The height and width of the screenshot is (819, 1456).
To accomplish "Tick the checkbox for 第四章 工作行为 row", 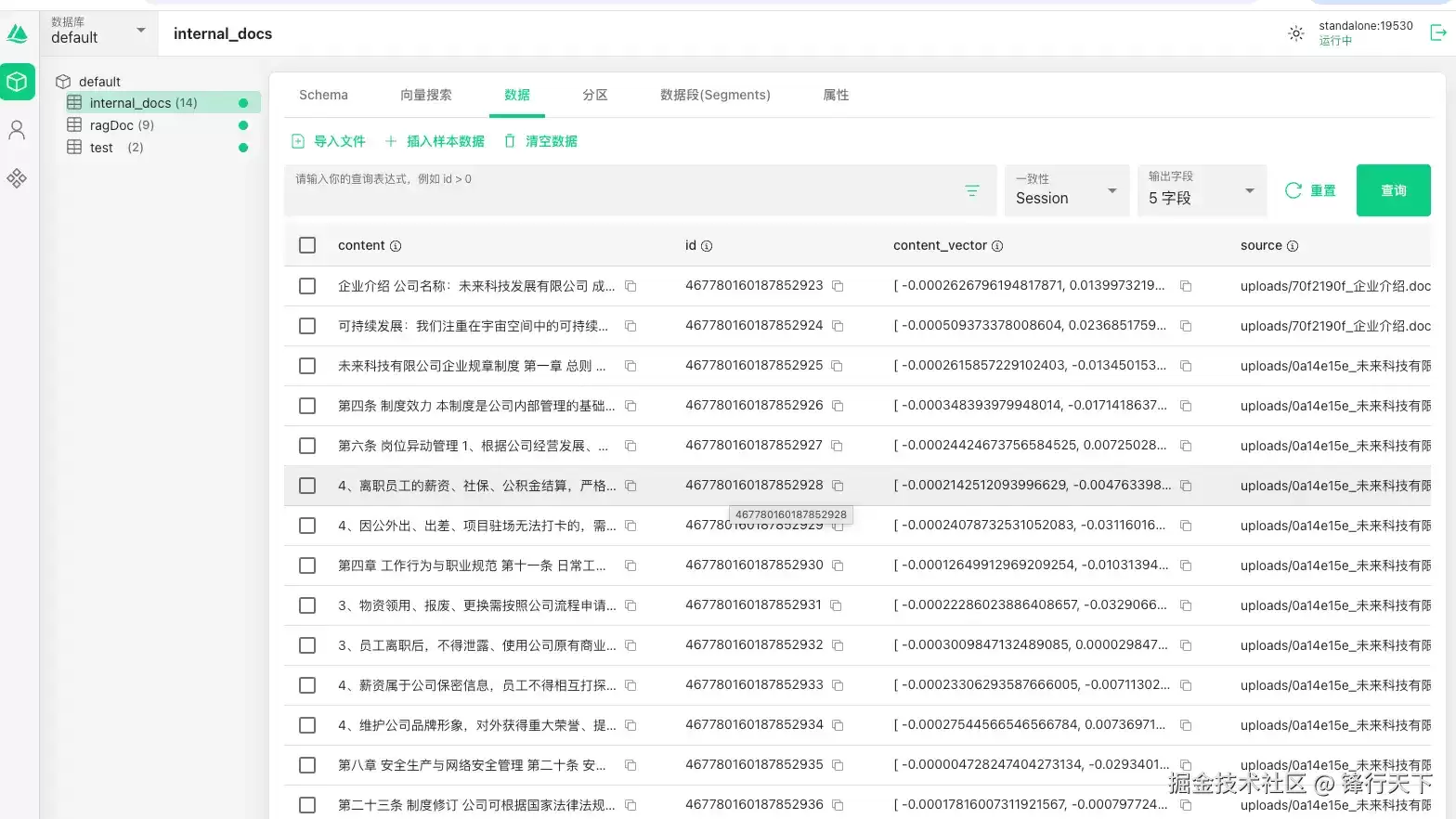I will pos(307,565).
